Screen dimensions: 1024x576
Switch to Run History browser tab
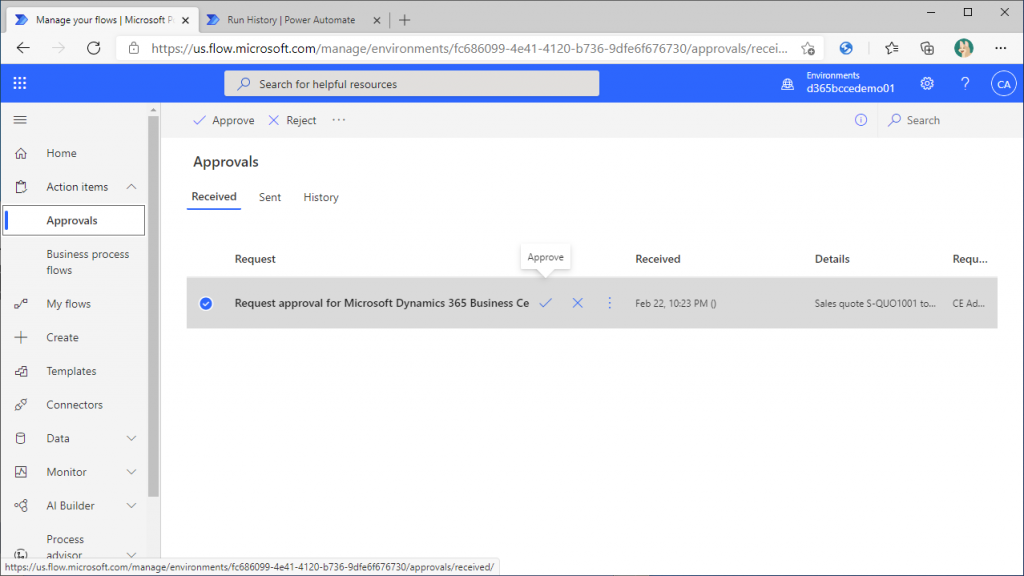(x=291, y=20)
